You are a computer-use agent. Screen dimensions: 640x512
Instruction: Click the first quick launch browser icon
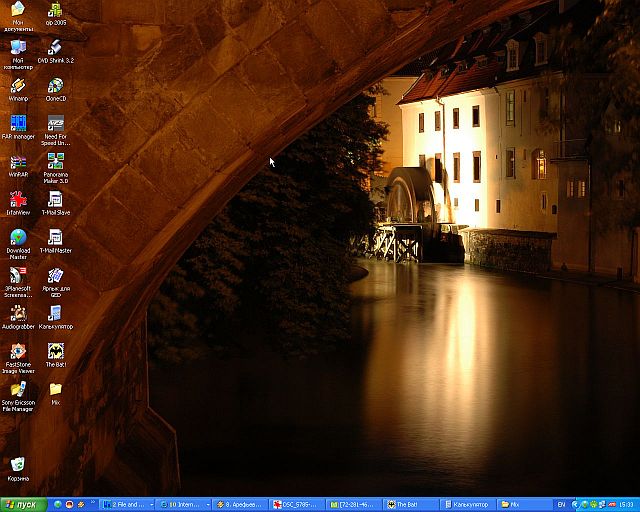pos(58,505)
